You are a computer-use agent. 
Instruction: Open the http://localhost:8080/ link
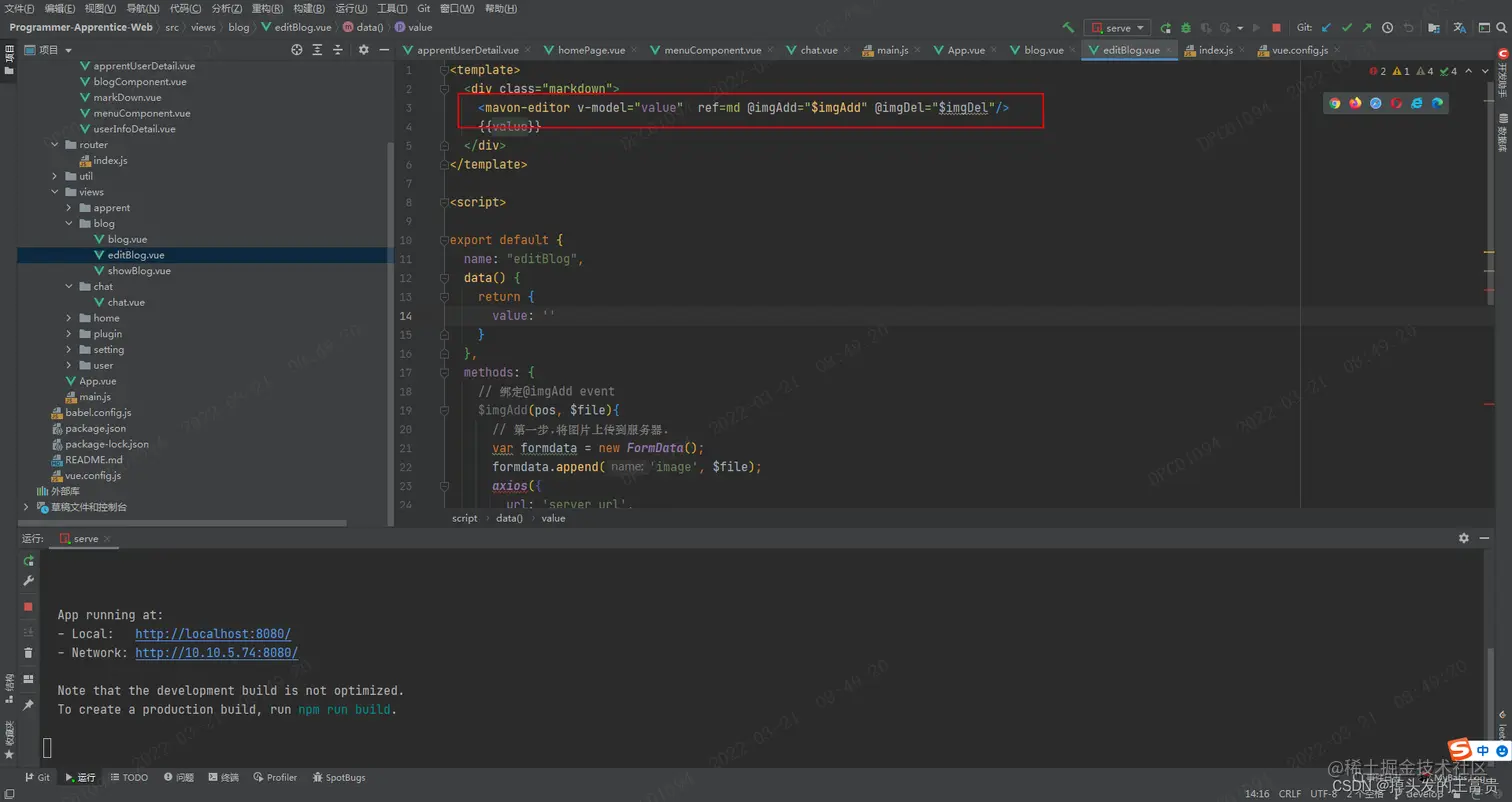click(x=213, y=634)
